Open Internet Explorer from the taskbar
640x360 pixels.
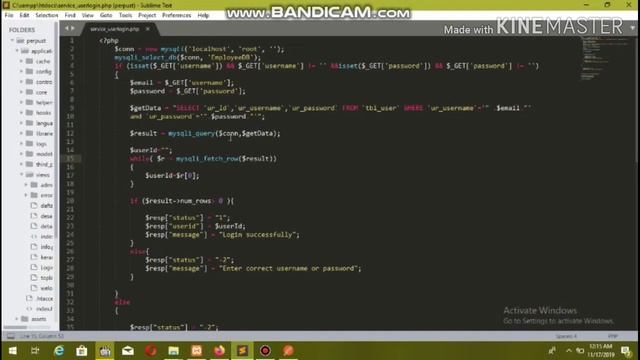59,351
